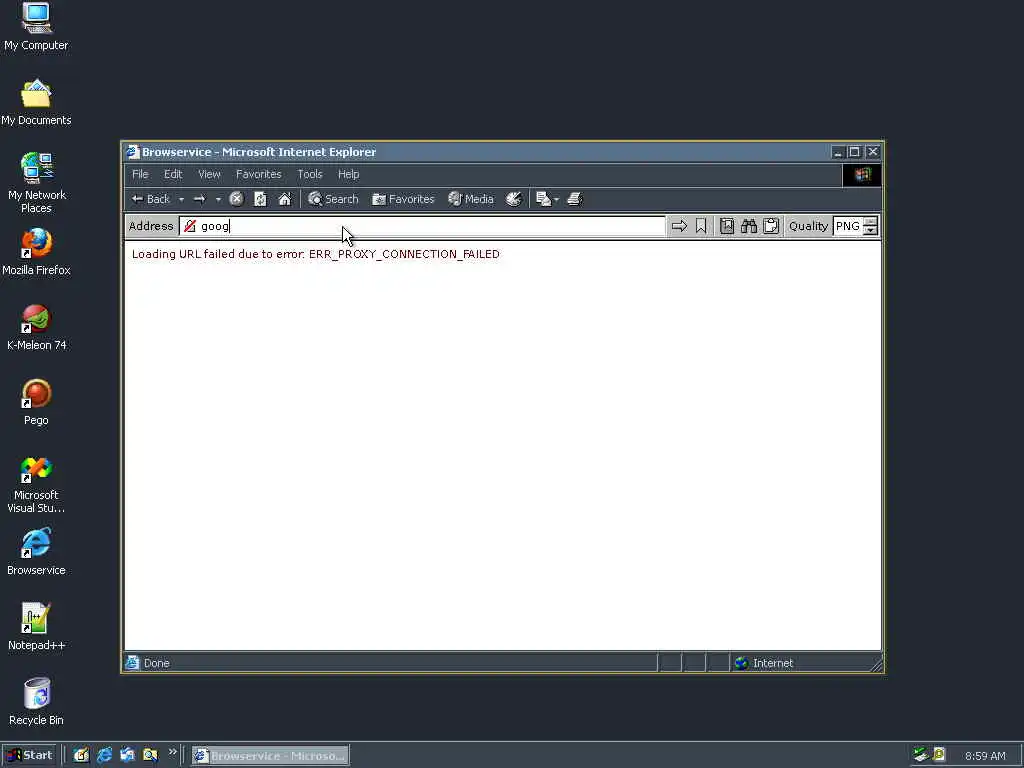This screenshot has height=768, width=1024.
Task: Open the Favorites menu
Action: (x=259, y=174)
